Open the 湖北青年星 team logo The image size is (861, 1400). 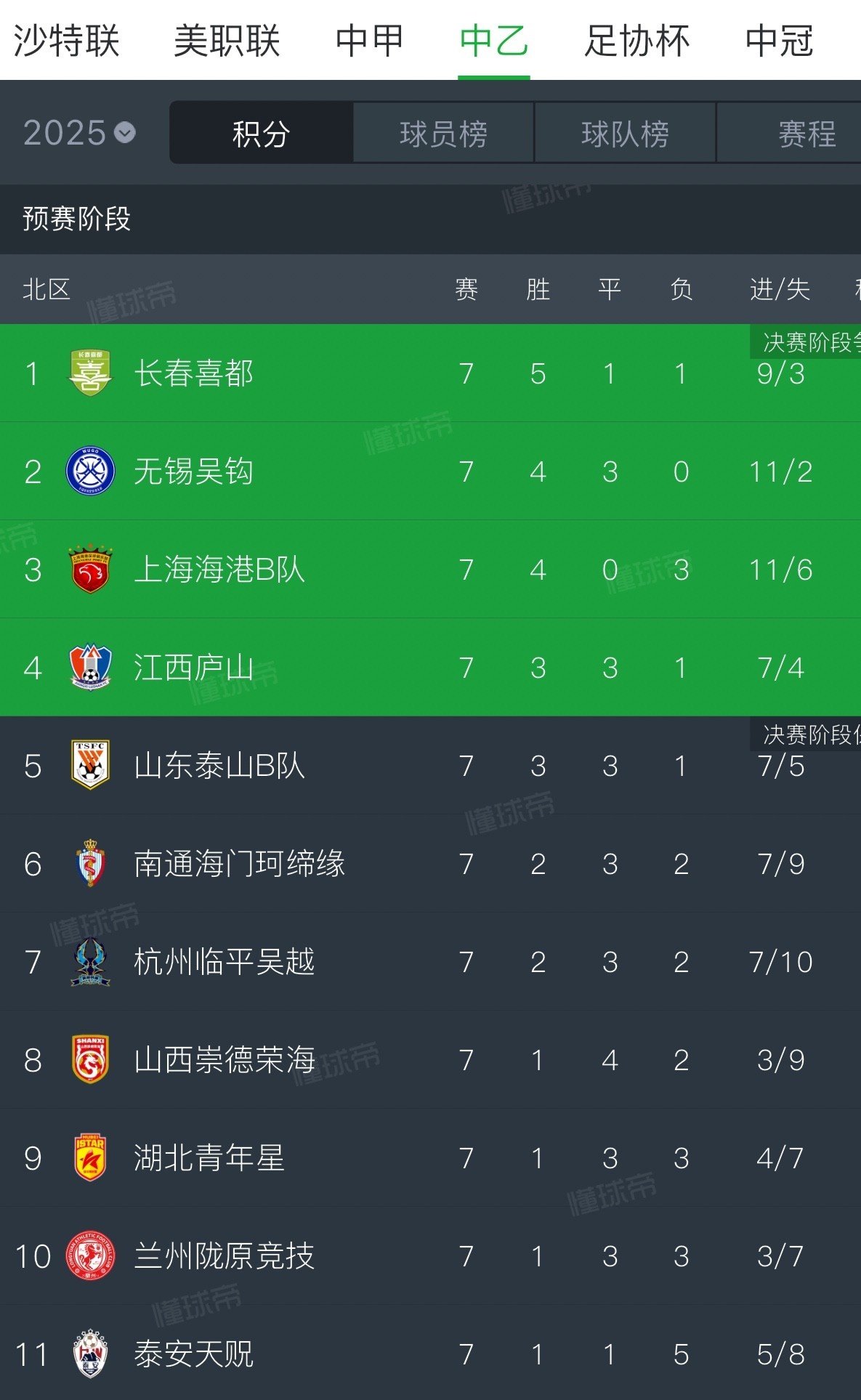[x=89, y=1158]
